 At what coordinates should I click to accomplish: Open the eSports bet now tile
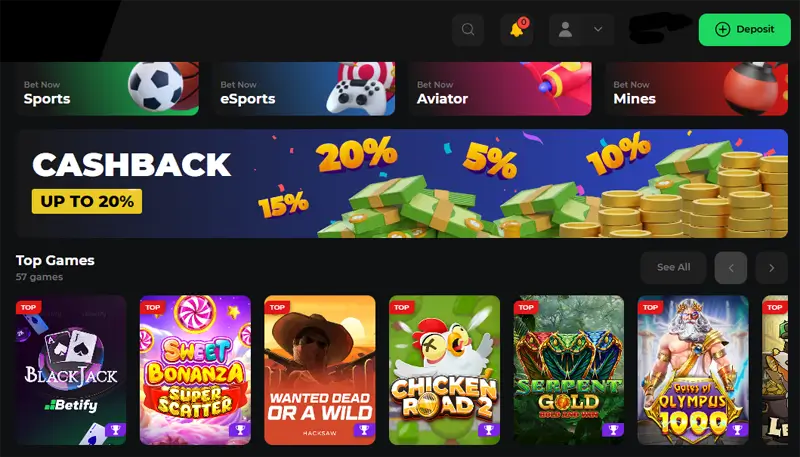coord(304,89)
